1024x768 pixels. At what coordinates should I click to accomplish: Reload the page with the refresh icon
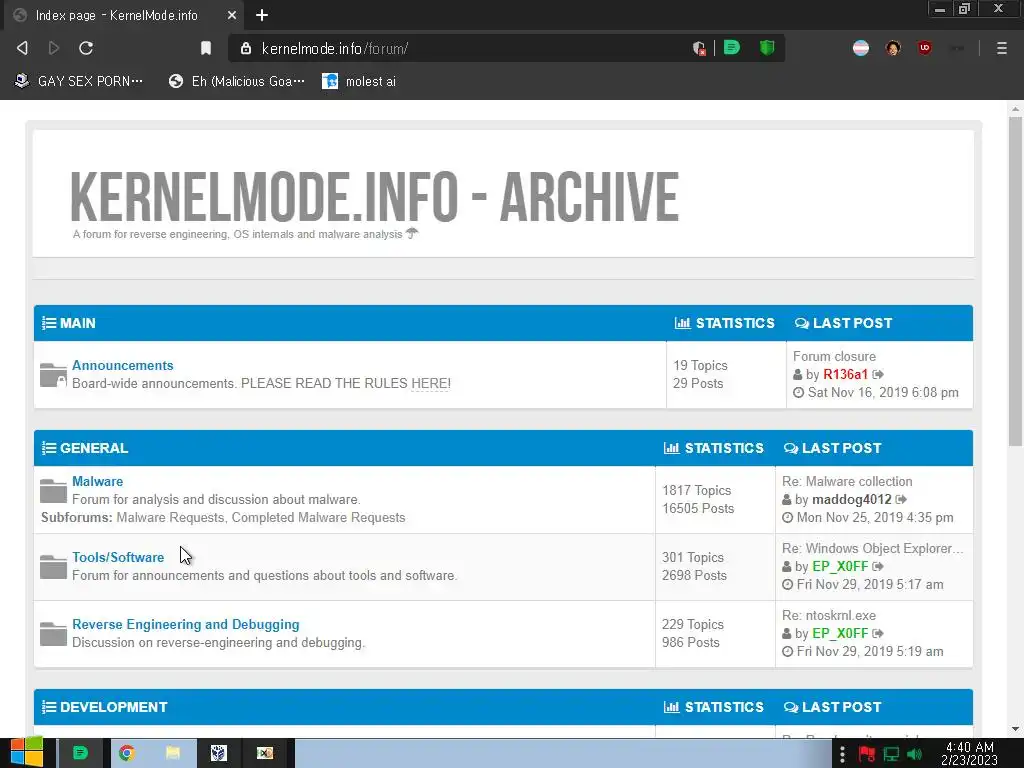point(86,48)
